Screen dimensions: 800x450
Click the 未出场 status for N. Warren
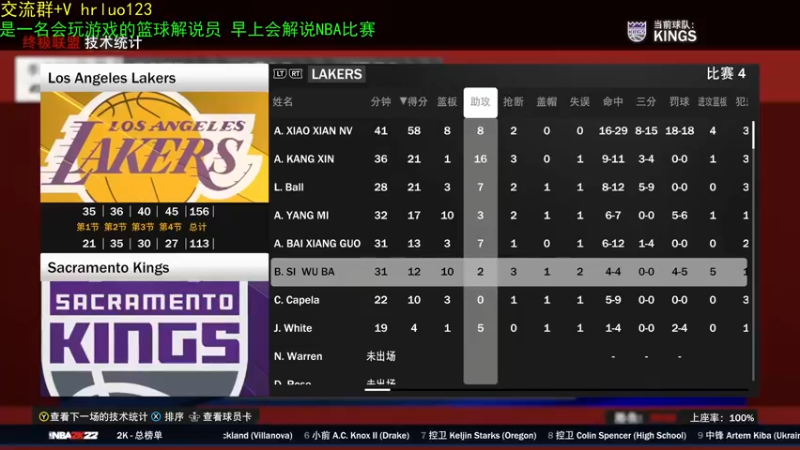381,356
